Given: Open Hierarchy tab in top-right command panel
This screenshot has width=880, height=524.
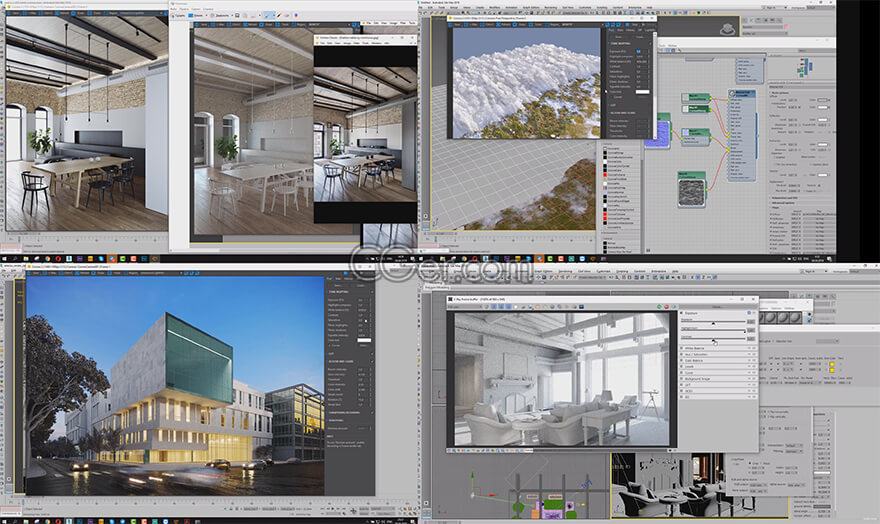Looking at the screenshot, I should click(x=759, y=19).
